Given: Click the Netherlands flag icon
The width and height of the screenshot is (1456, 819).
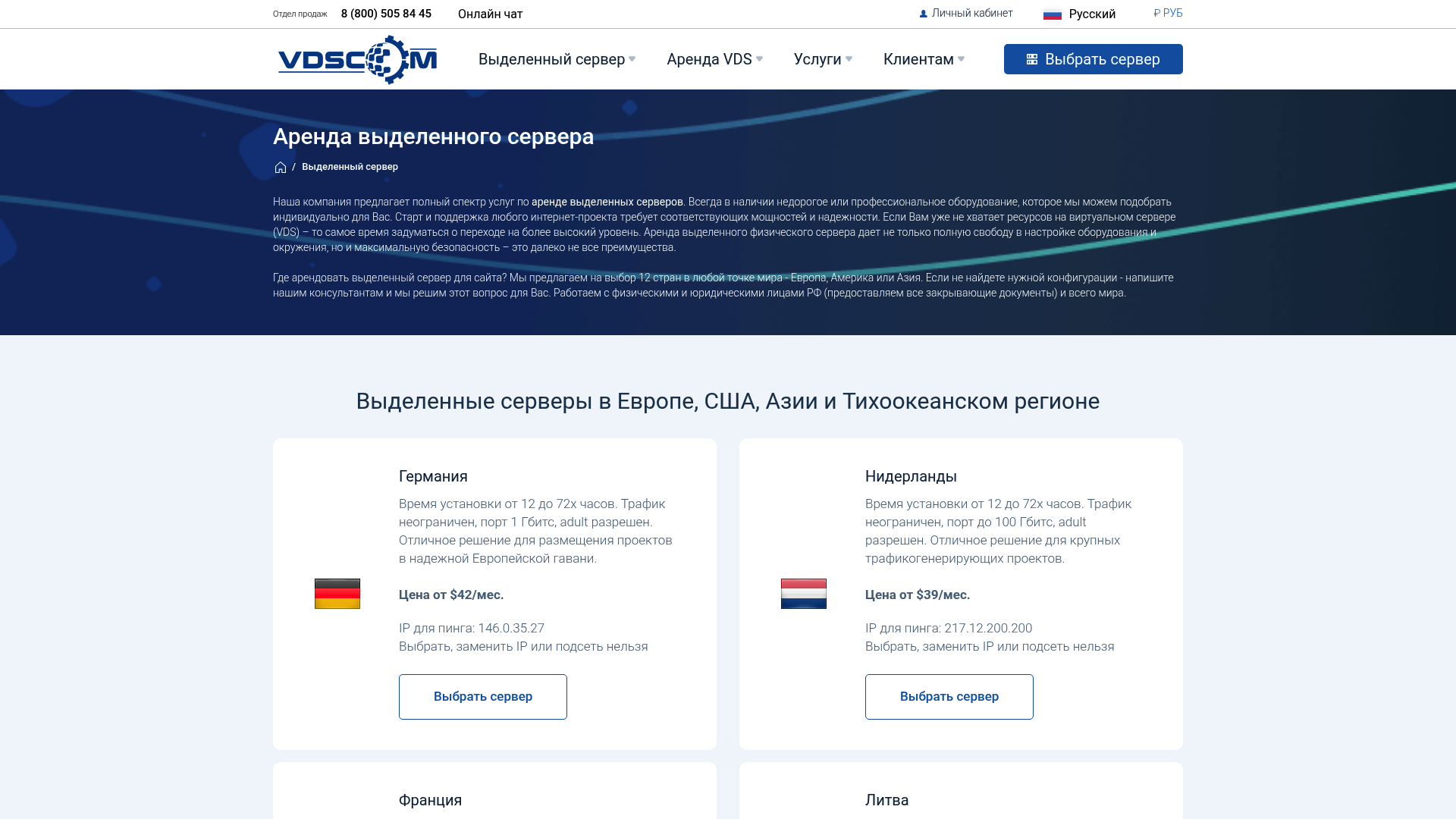Looking at the screenshot, I should click(x=804, y=594).
